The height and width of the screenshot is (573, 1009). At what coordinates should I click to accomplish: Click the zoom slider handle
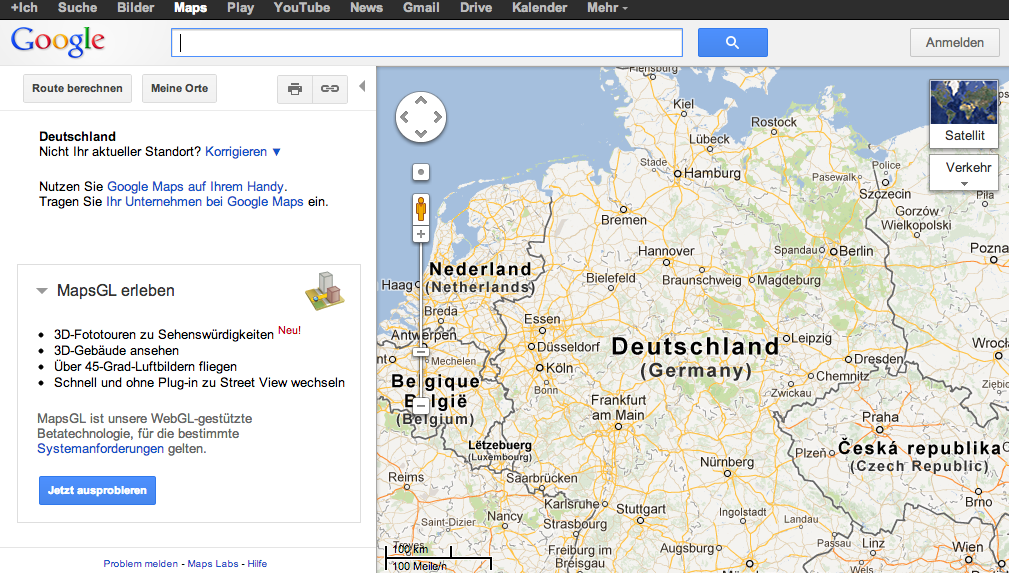pos(421,405)
